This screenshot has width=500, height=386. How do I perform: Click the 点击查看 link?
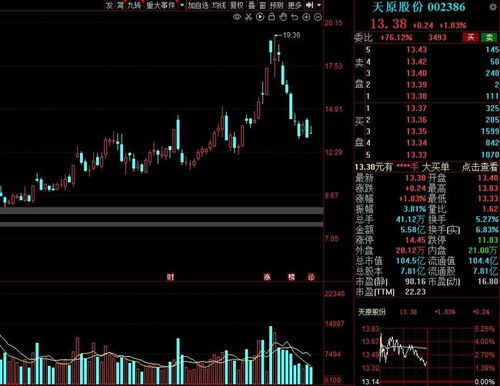pos(480,167)
